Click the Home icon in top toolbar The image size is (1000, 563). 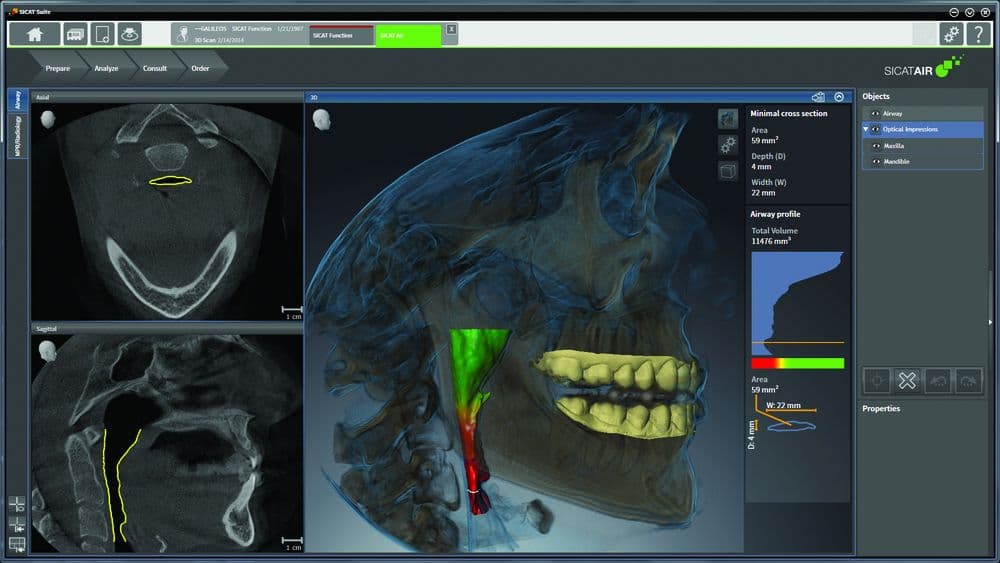coord(35,34)
